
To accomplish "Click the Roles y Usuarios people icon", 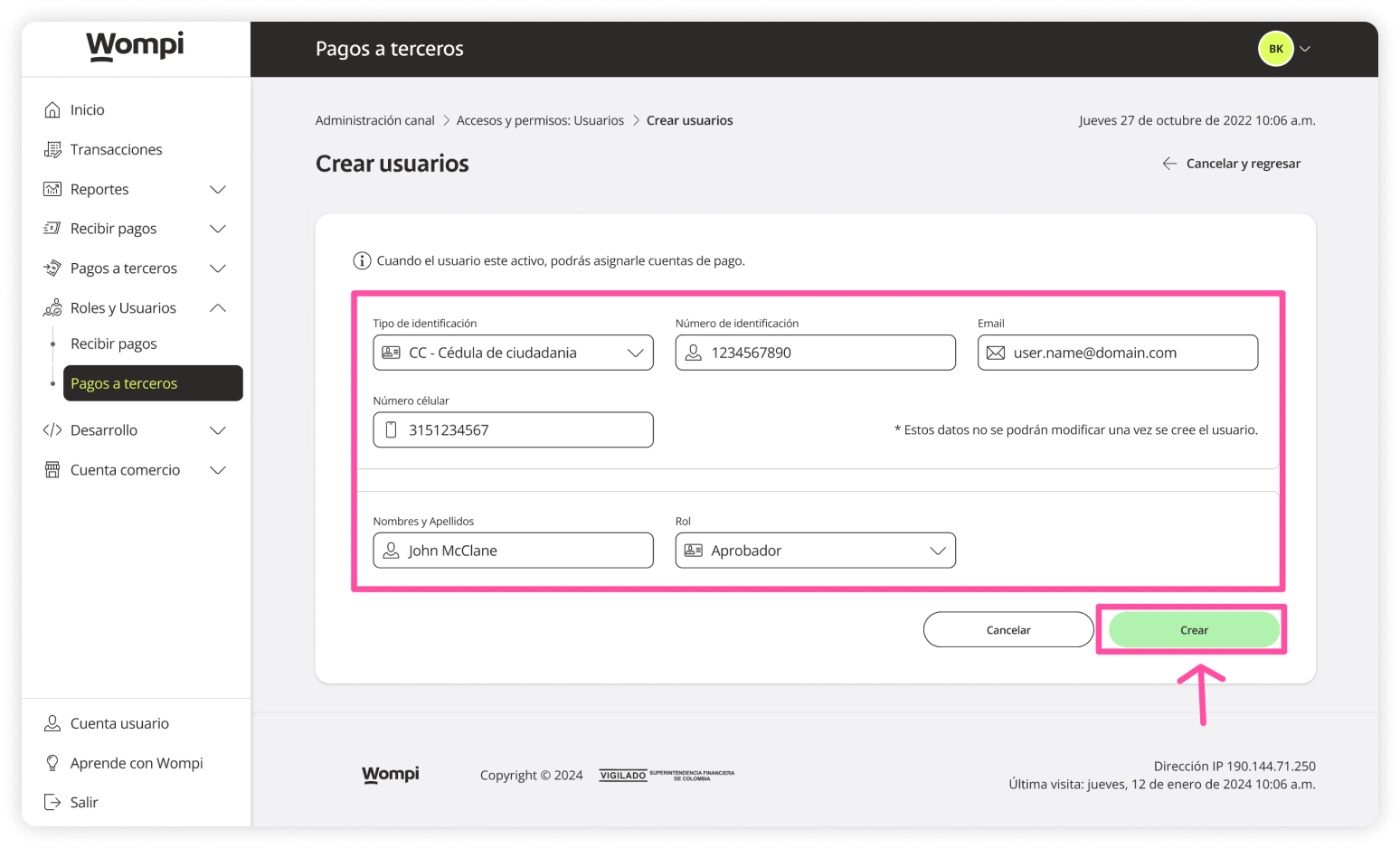I will (x=53, y=307).
